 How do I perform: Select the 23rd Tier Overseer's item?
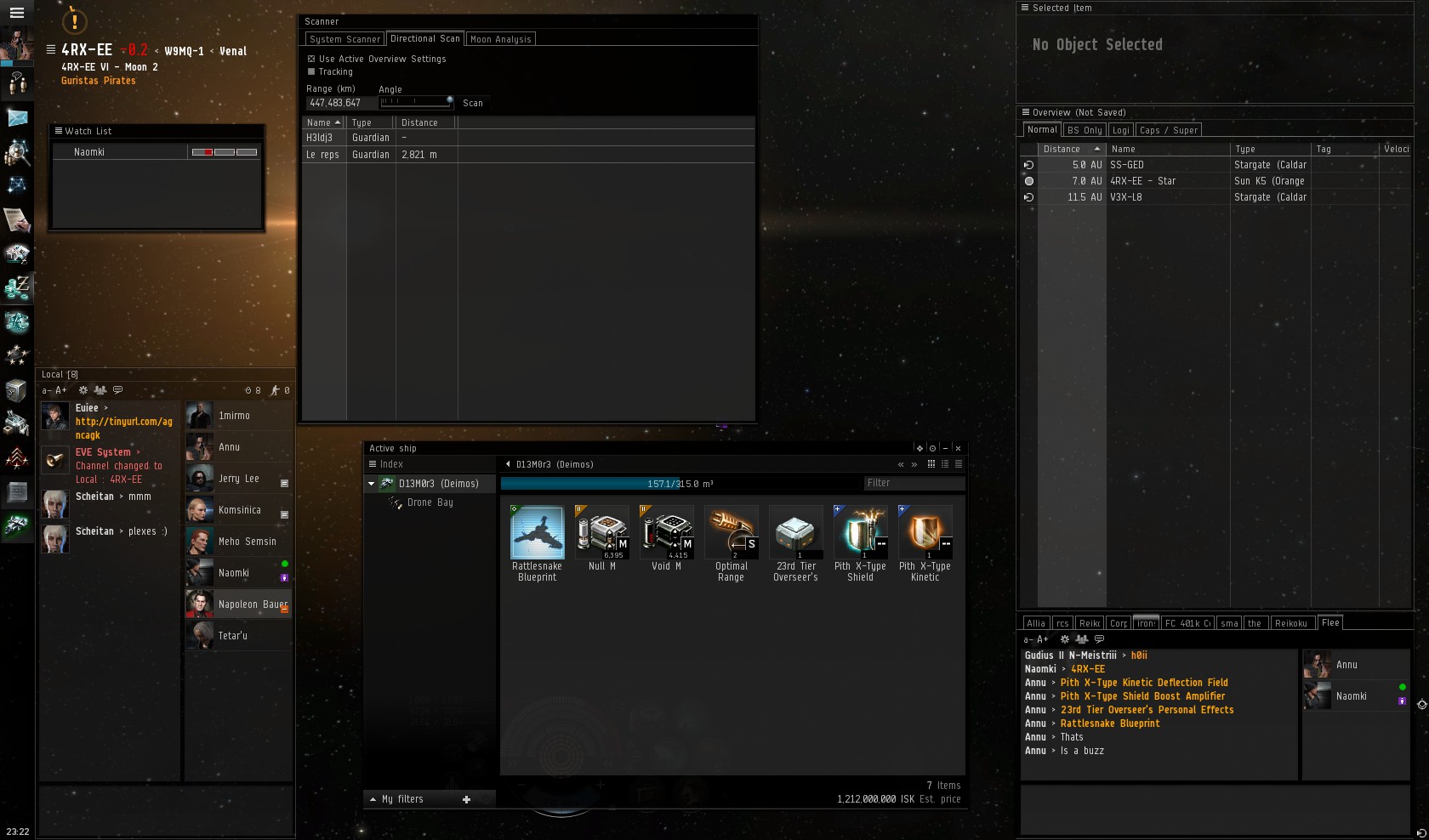795,543
